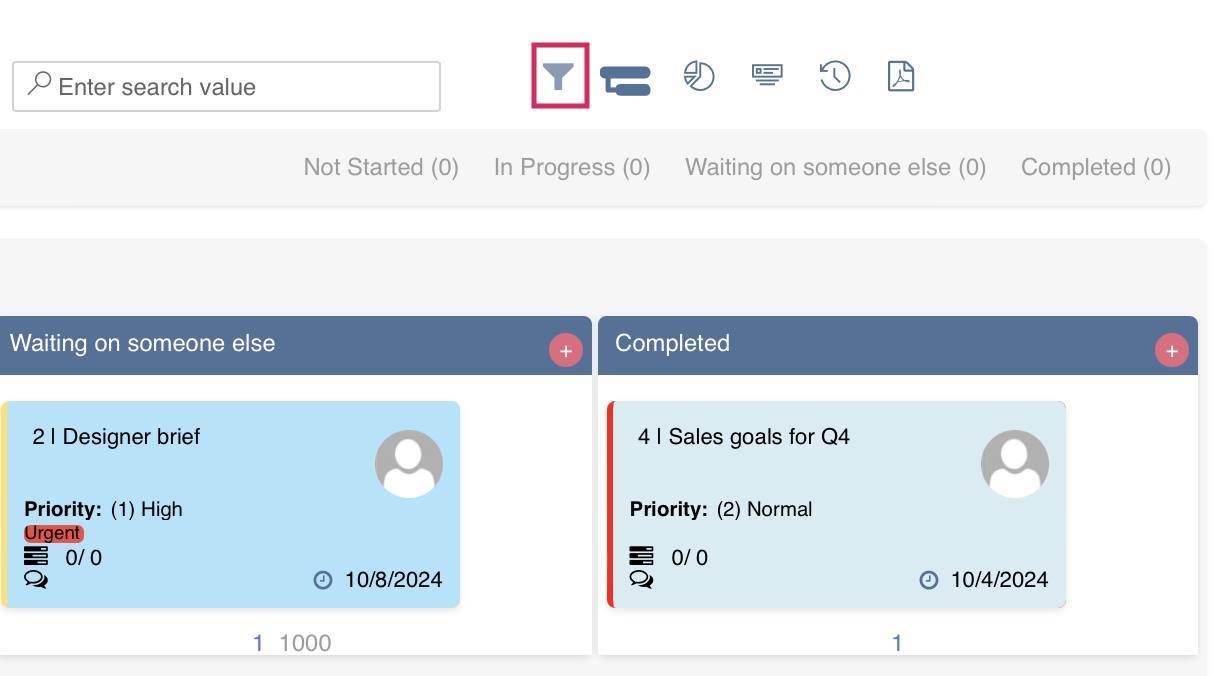
Task: Switch to the kanban cards view icon
Action: [x=625, y=77]
